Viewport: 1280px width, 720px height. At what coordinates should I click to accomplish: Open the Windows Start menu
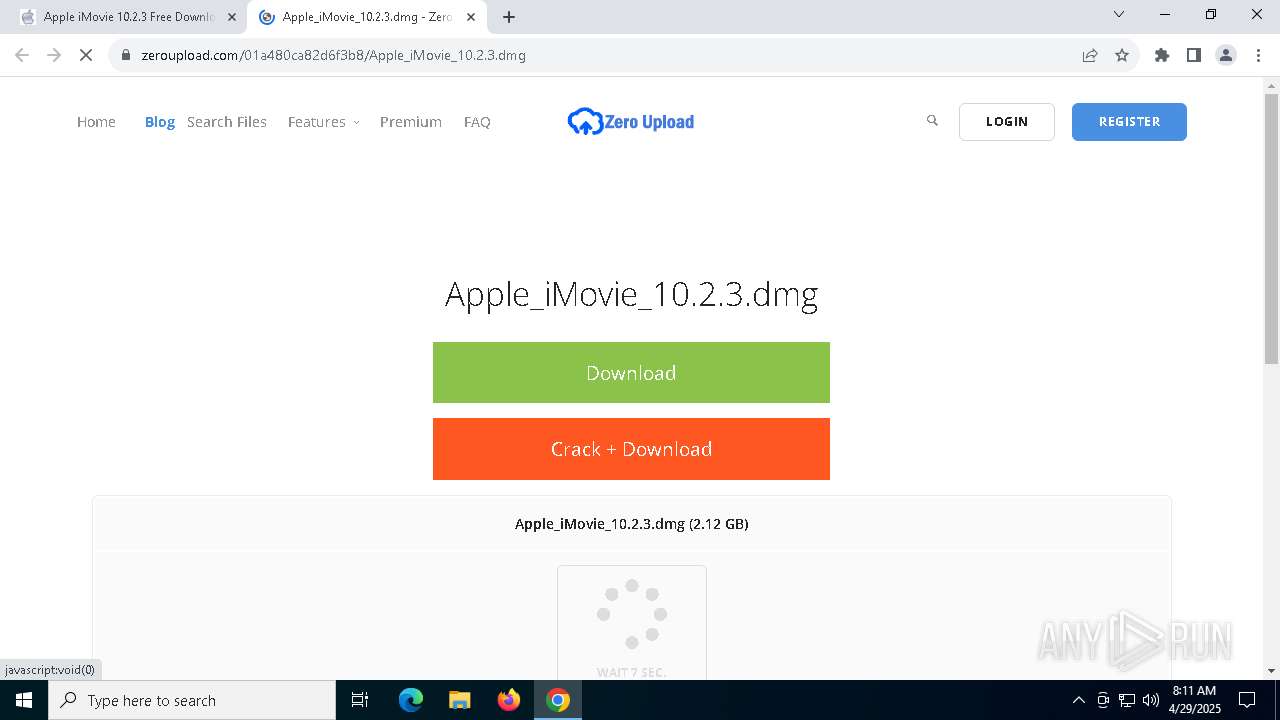(24, 700)
